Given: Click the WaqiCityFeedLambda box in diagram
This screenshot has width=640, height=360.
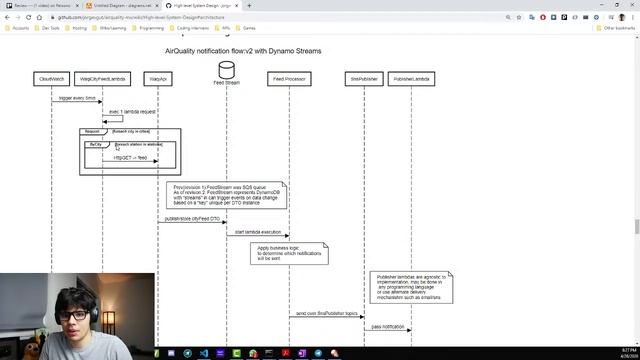Looking at the screenshot, I should point(102,79).
